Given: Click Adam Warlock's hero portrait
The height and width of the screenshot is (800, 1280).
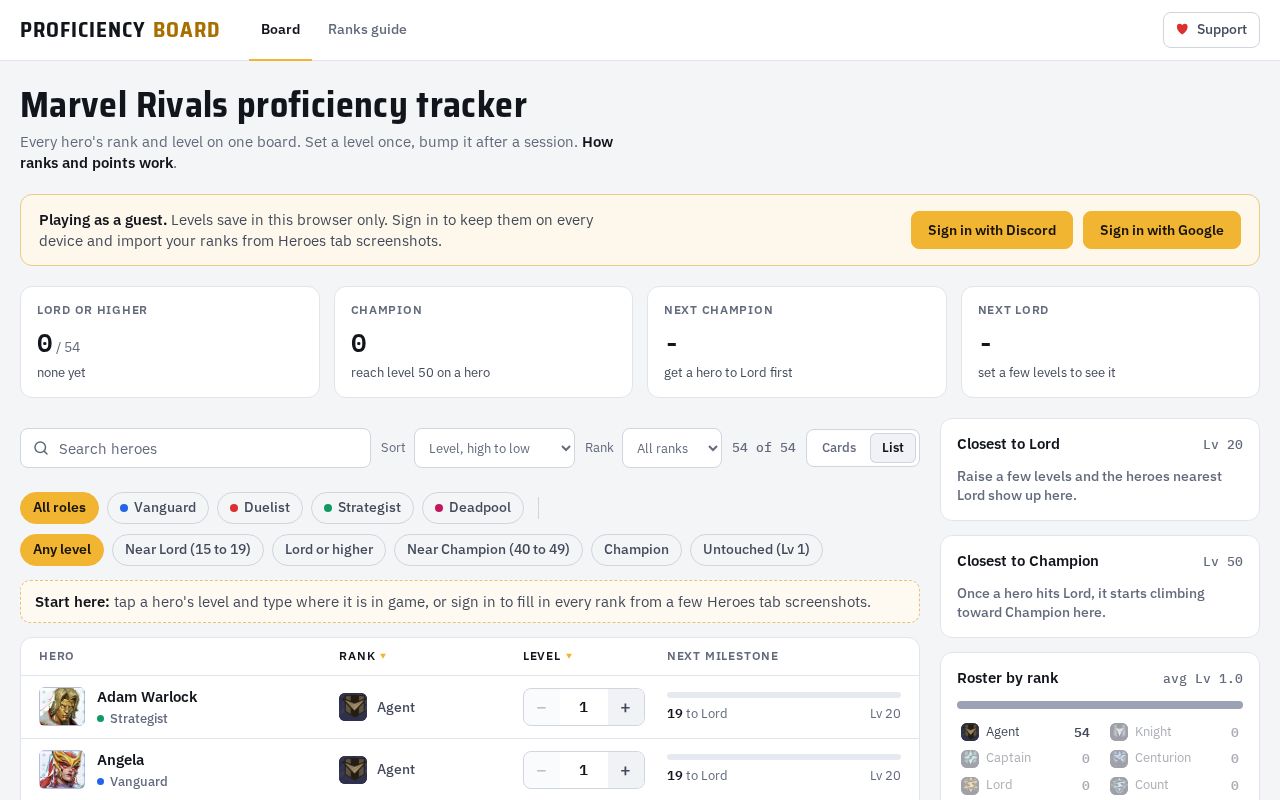Looking at the screenshot, I should tap(62, 707).
